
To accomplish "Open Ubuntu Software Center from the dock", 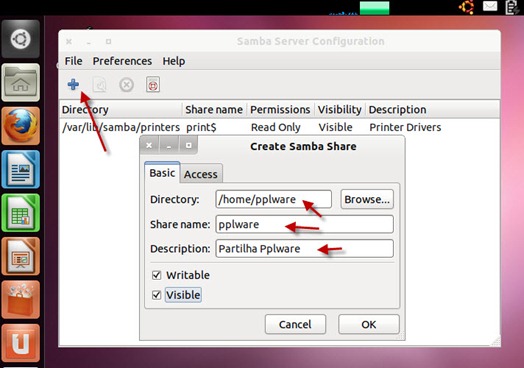I will click(21, 300).
